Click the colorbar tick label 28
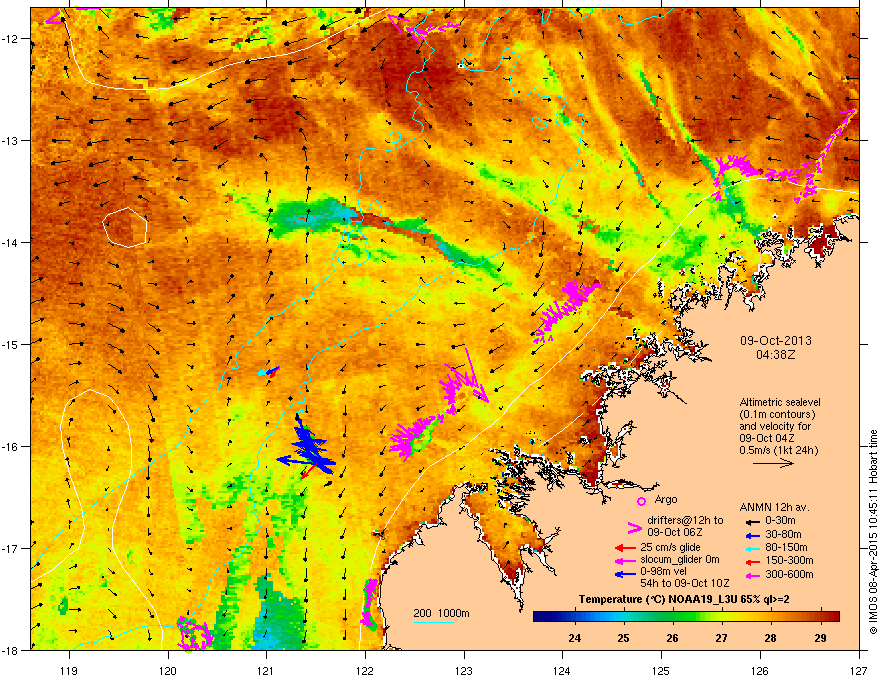 (x=771, y=638)
